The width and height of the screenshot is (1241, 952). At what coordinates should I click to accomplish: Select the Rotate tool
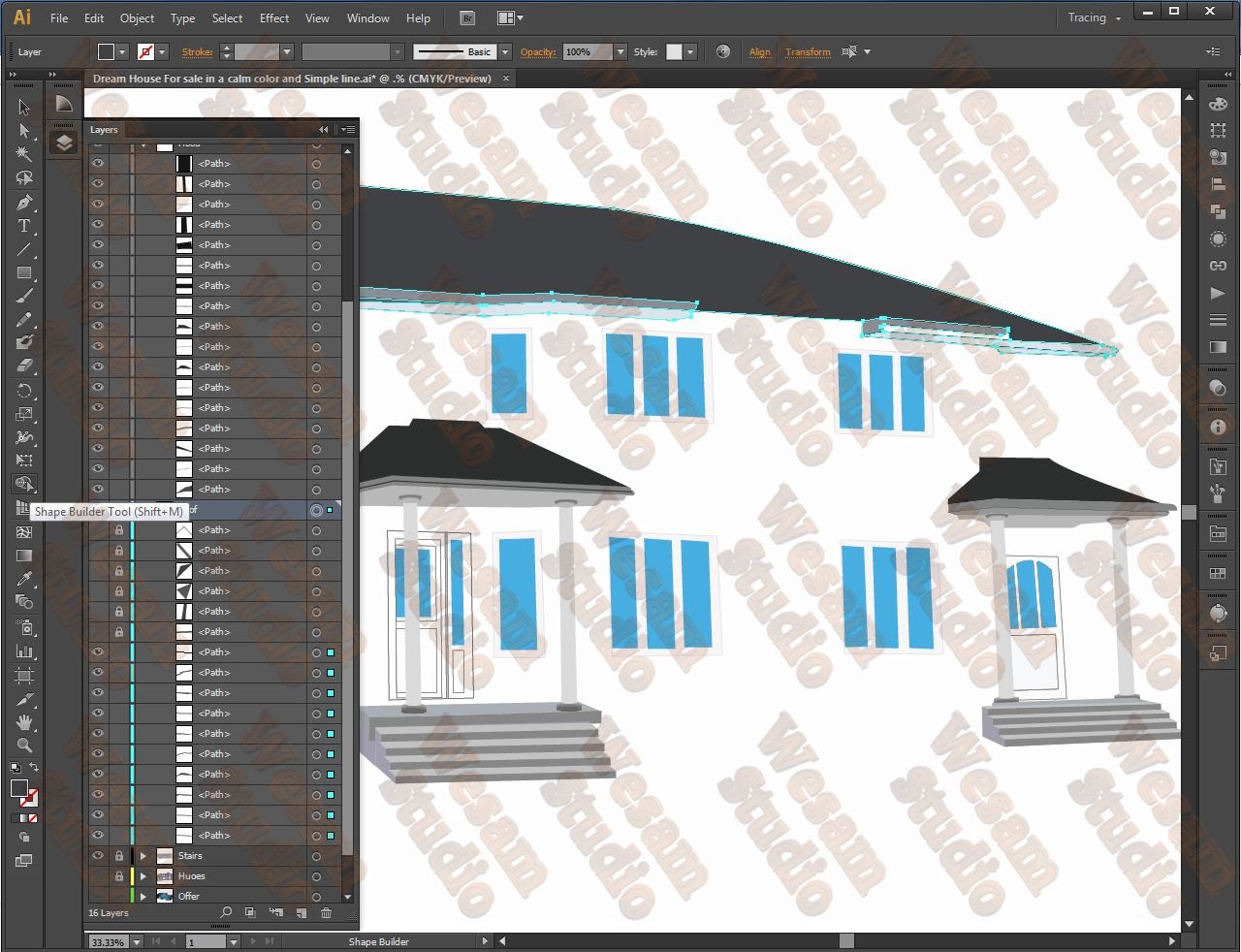[24, 391]
